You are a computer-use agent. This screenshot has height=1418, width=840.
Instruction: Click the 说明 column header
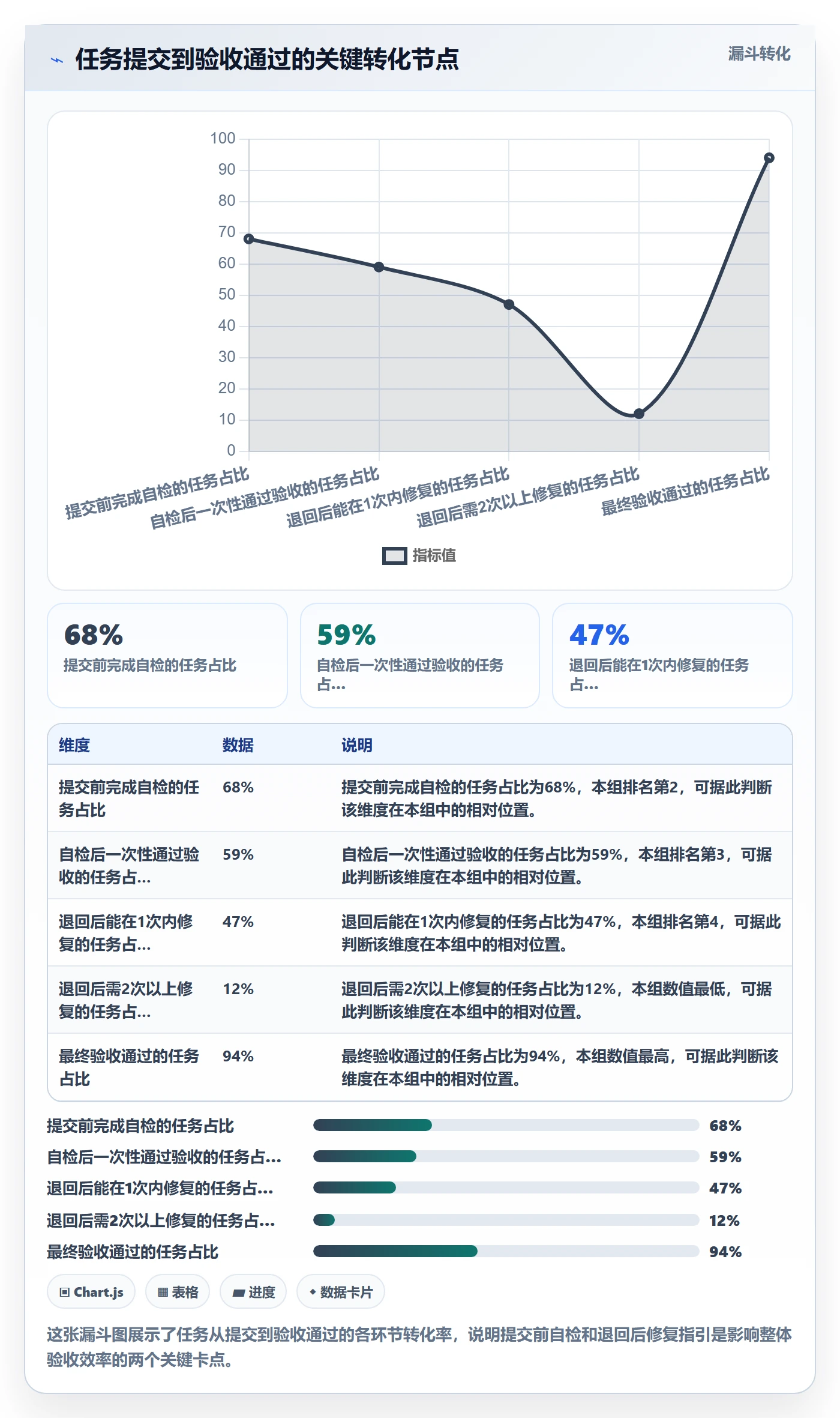[357, 746]
